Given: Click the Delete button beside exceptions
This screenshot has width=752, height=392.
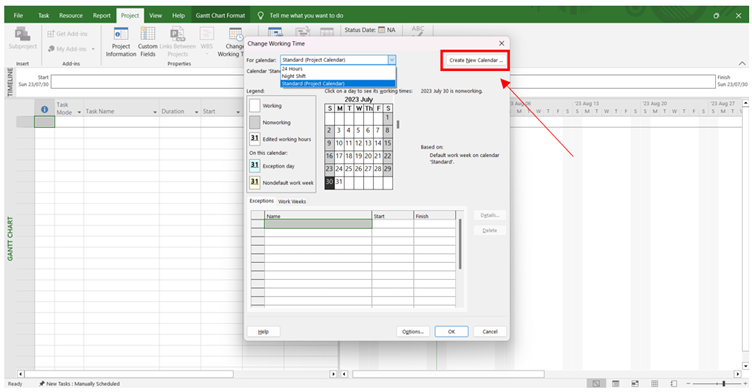Looking at the screenshot, I should click(490, 230).
